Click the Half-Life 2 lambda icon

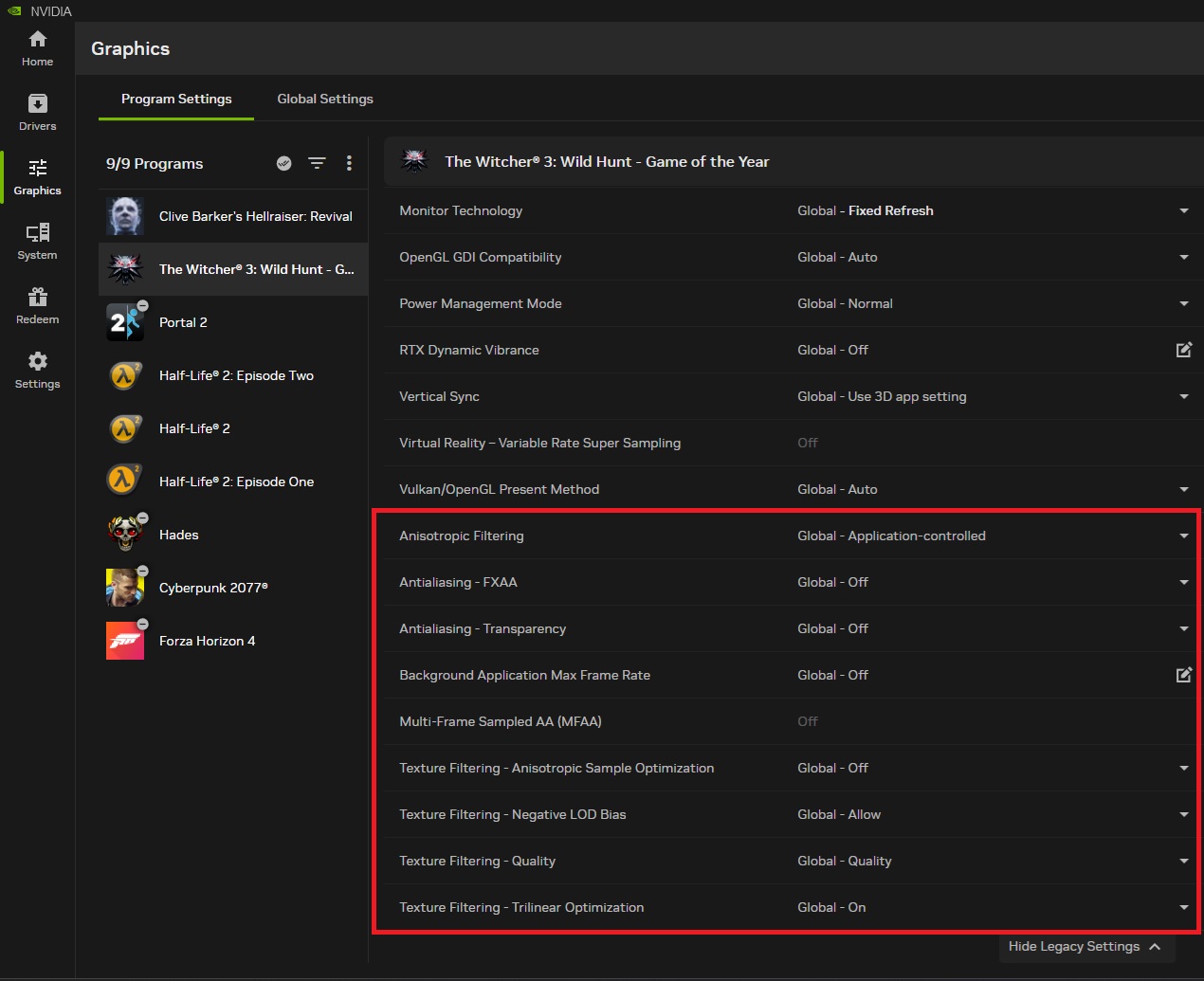pos(125,428)
